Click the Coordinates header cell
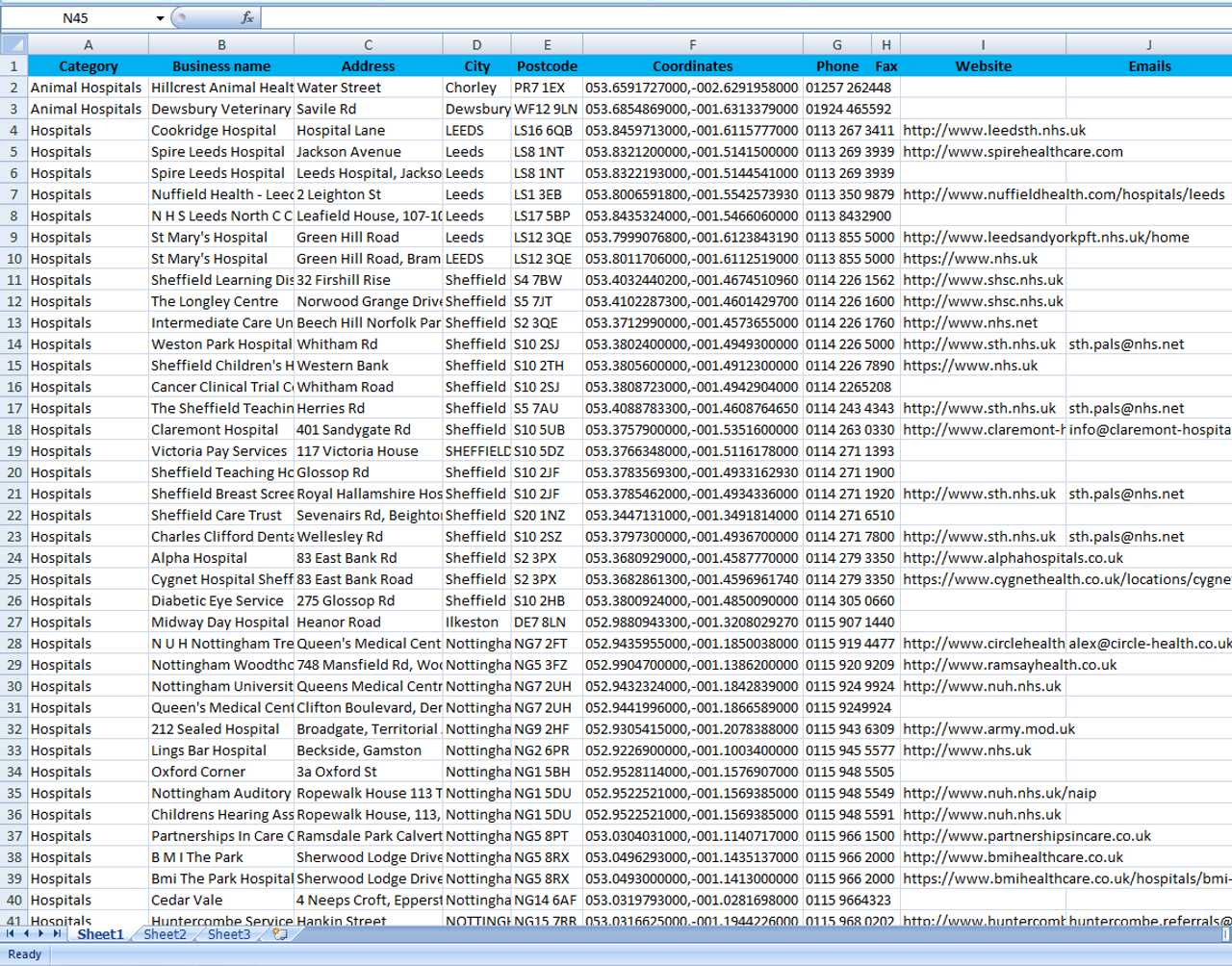The height and width of the screenshot is (966, 1232). (693, 66)
